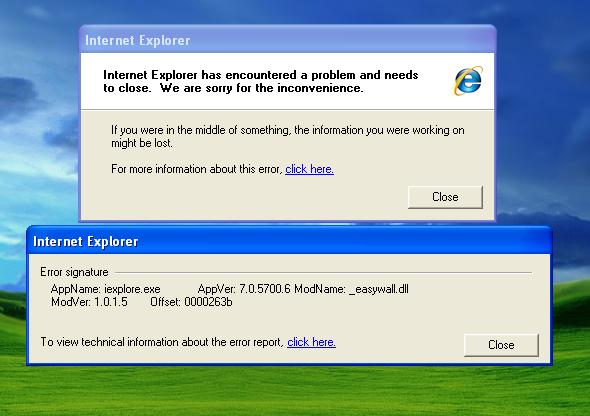590x416 pixels.
Task: Click the active lower Internet Explorer title bar
Action: [x=289, y=241]
